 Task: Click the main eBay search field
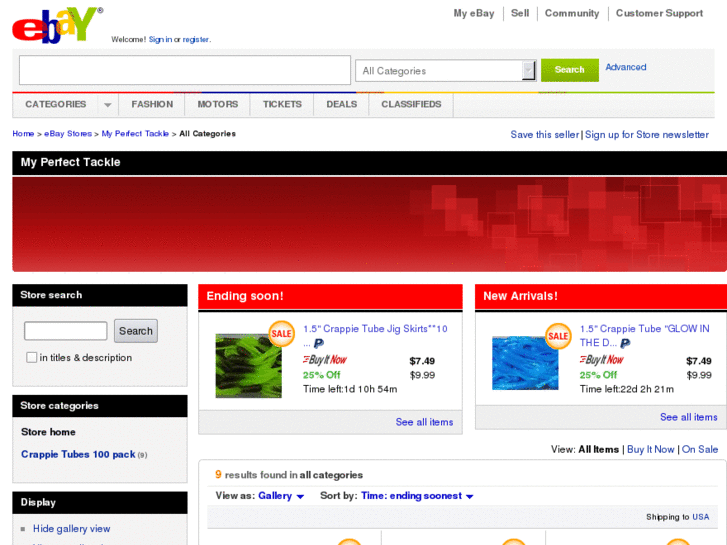pos(185,70)
